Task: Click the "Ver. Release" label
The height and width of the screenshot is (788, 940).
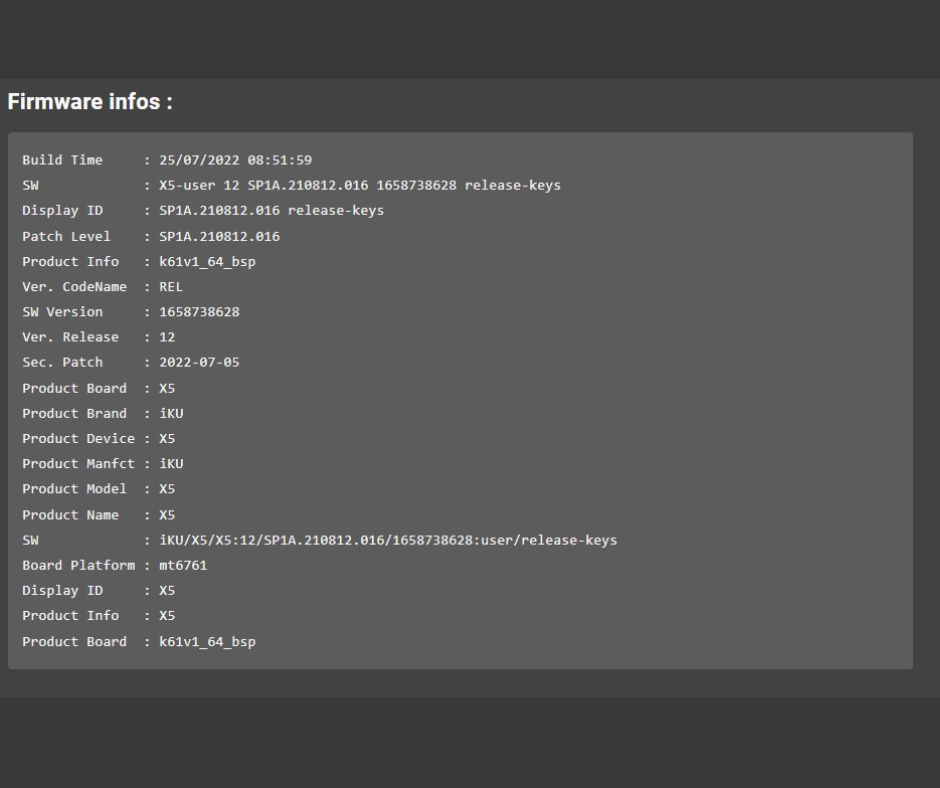Action: (x=70, y=337)
